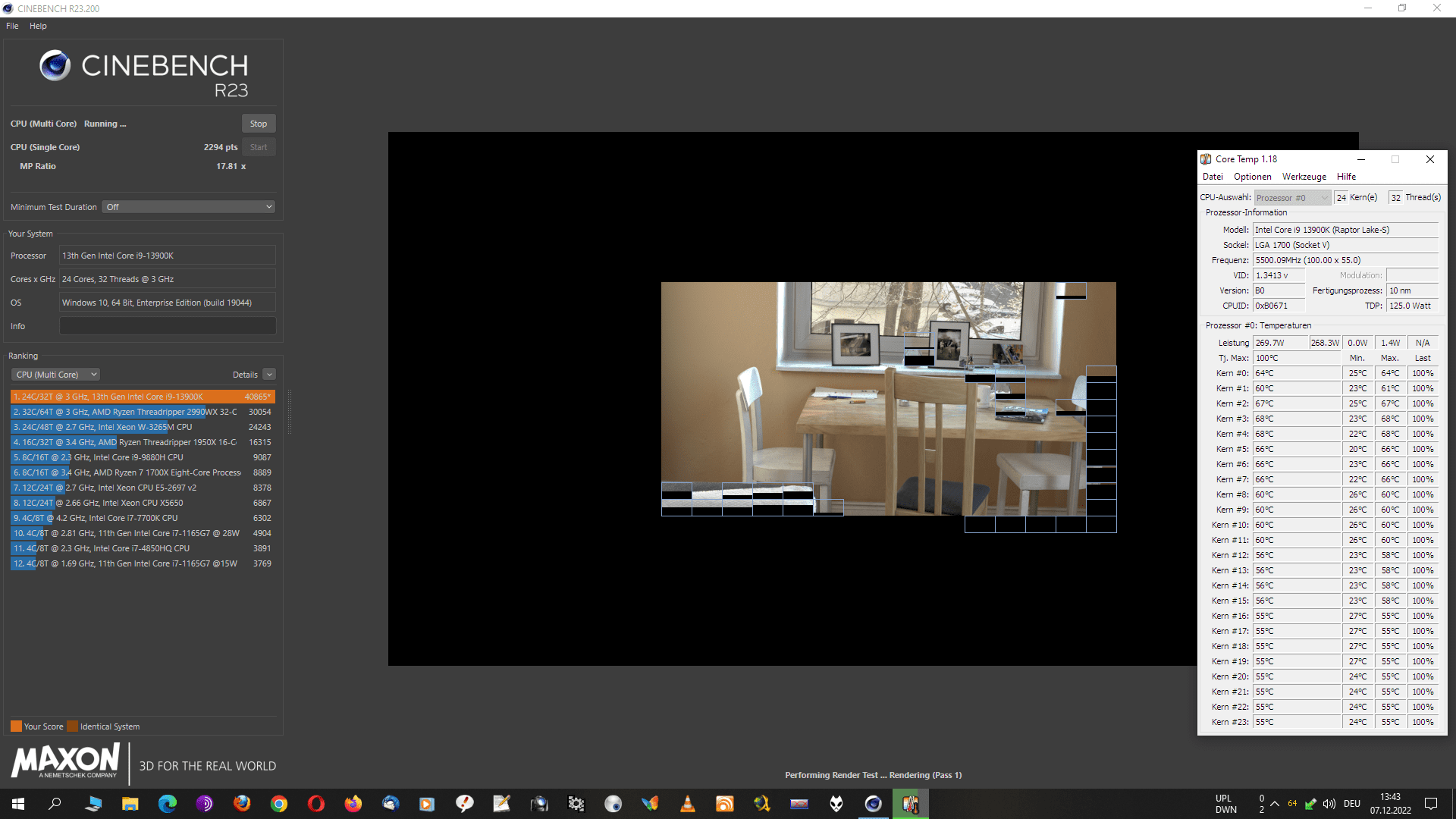Viewport: 1456px width, 819px height.
Task: Click the Identical System legend swatch
Action: click(72, 726)
